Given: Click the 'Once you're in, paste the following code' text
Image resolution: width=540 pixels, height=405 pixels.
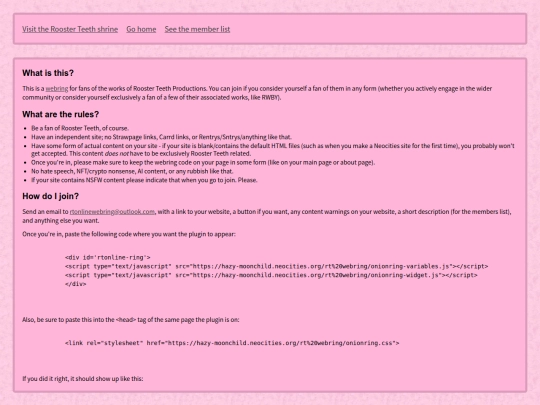Looking at the screenshot, I should pos(129,234).
